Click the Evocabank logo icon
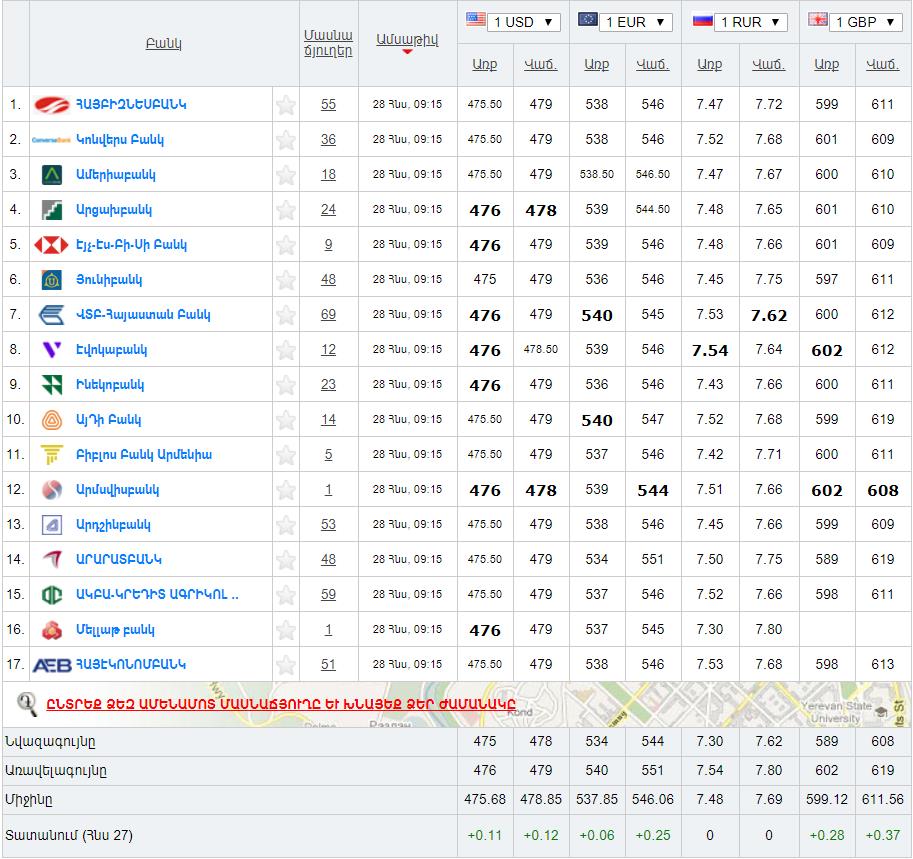Image resolution: width=913 pixels, height=859 pixels. click(x=51, y=350)
